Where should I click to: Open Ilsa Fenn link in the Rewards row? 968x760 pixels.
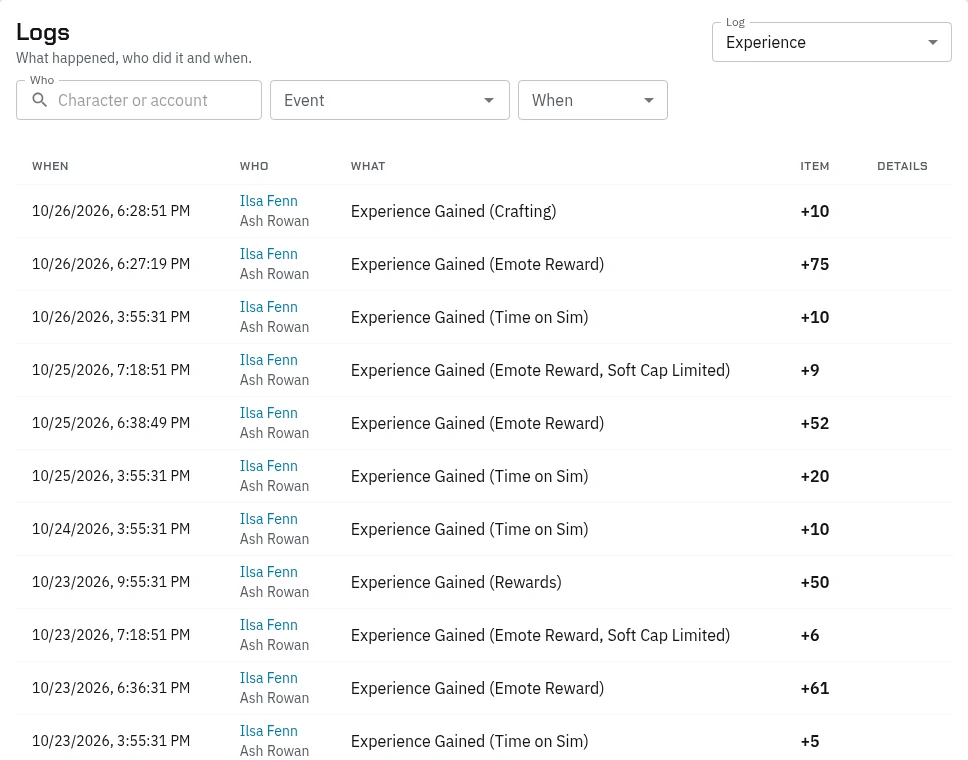(269, 572)
